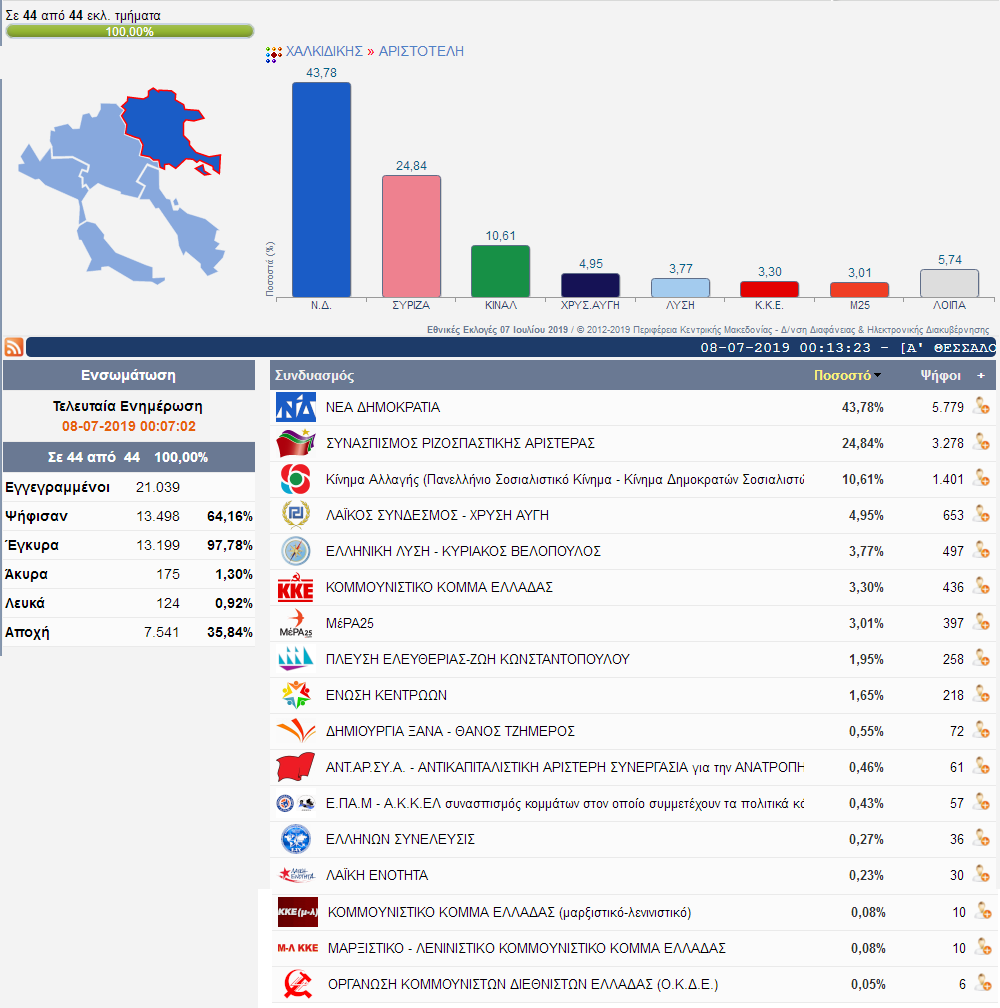The height and width of the screenshot is (1008, 1000).
Task: Click the dark navy ΧΡΥΣ.ΑΥΓΗ chart bar
Action: click(x=591, y=285)
